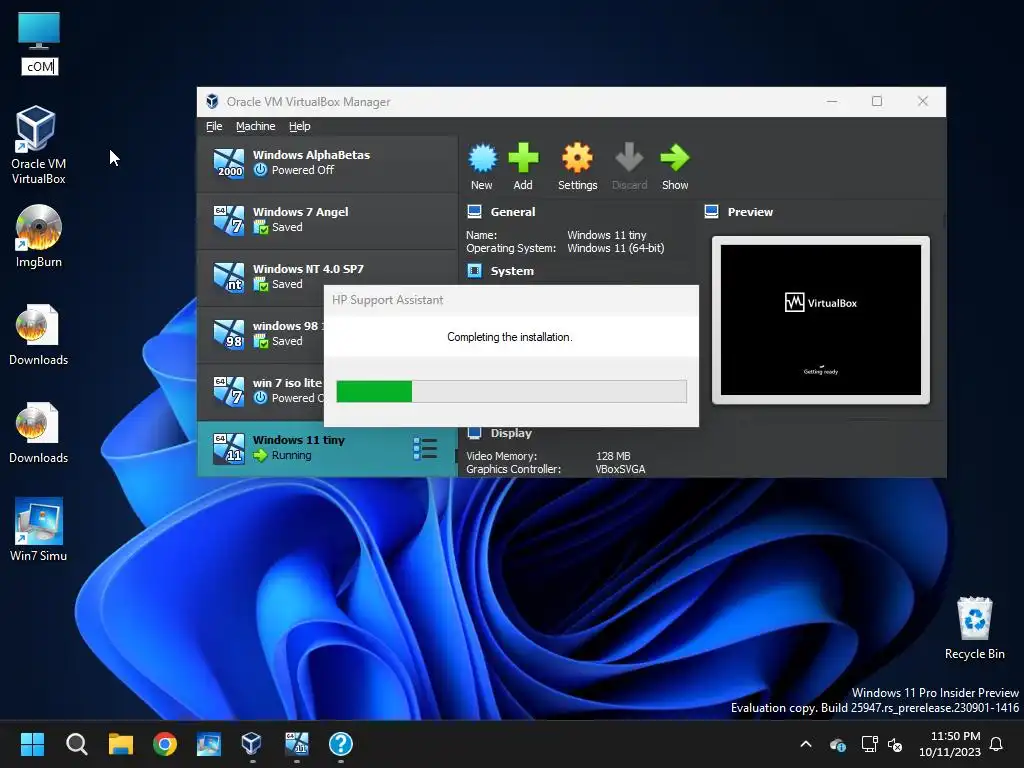Click the Preview section header icon
This screenshot has width=1024, height=768.
712,212
